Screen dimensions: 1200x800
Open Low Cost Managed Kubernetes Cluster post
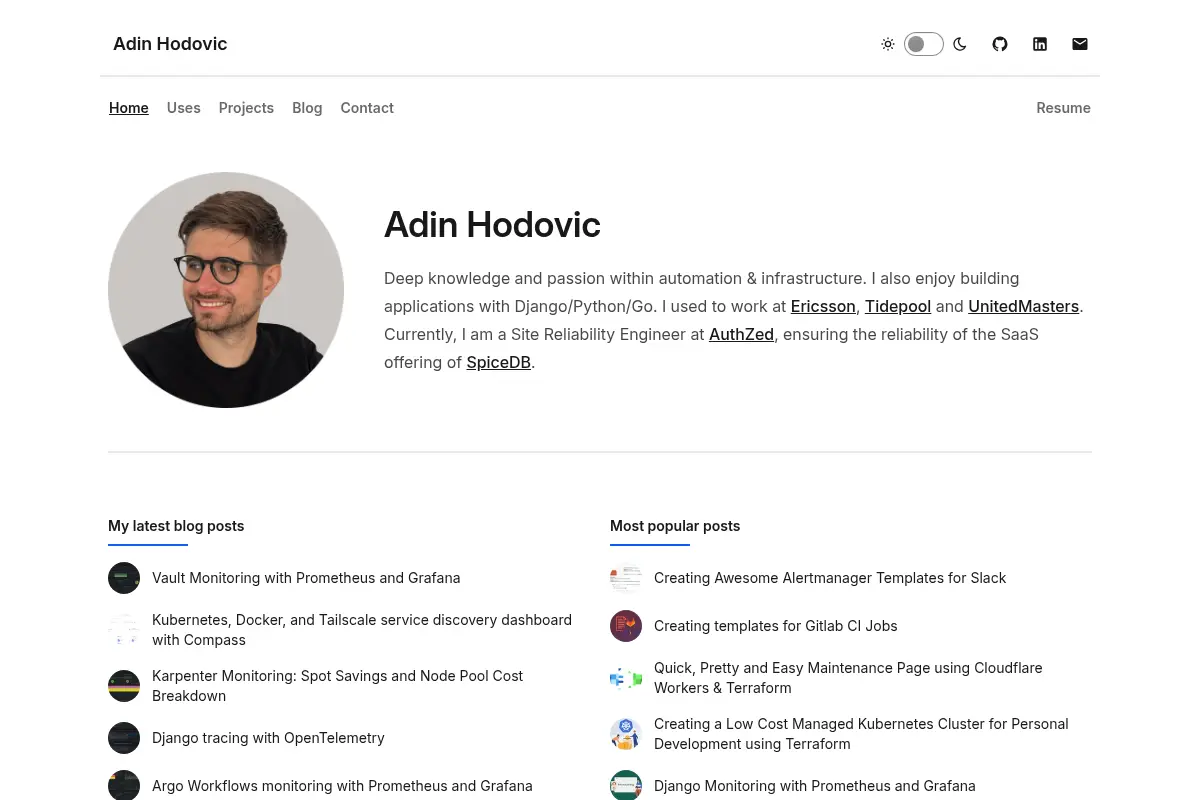tap(861, 734)
